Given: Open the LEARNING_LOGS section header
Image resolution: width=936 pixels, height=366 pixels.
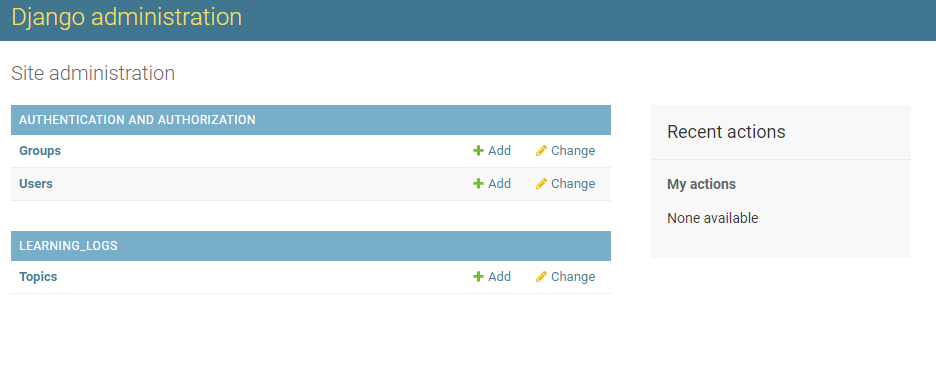Looking at the screenshot, I should click(68, 246).
